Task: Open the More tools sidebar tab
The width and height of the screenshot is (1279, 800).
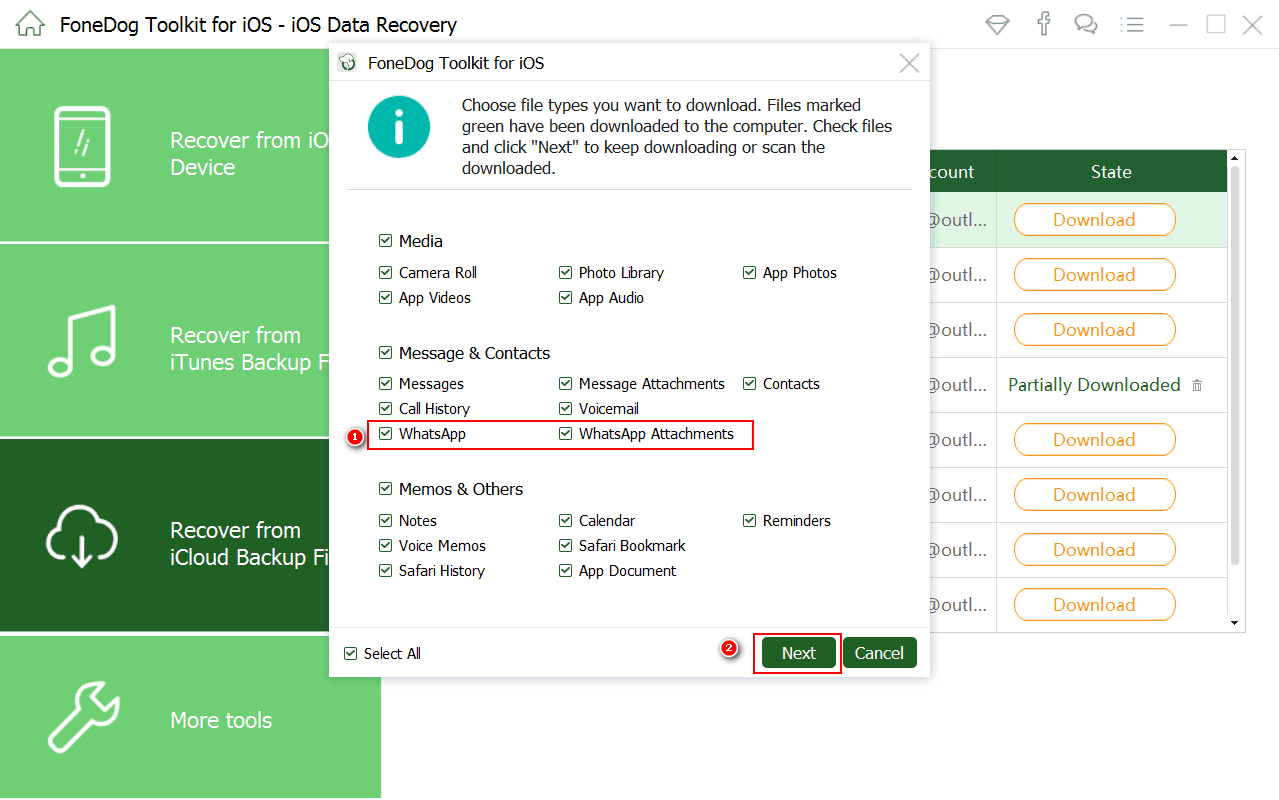Action: click(190, 717)
